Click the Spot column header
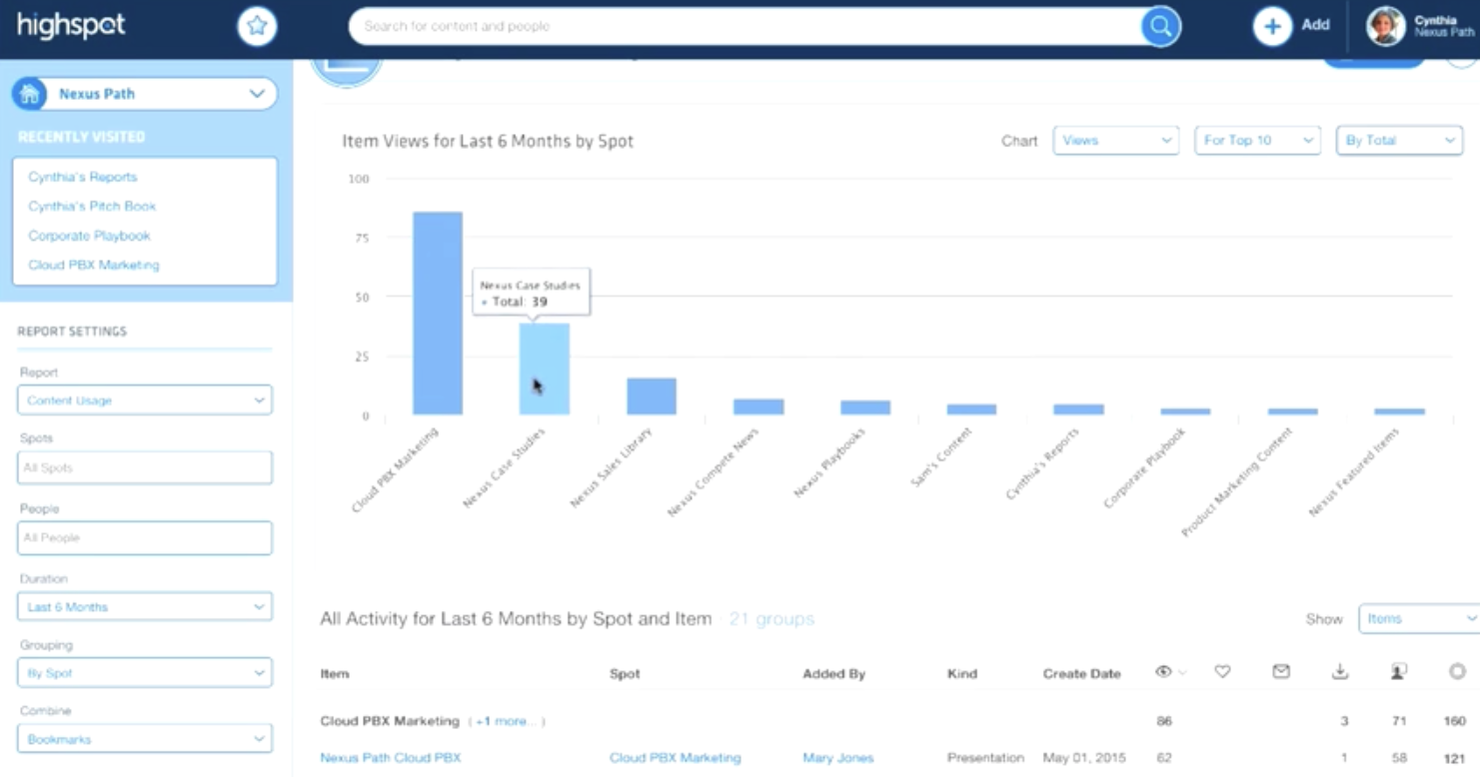This screenshot has height=777, width=1480. click(625, 674)
